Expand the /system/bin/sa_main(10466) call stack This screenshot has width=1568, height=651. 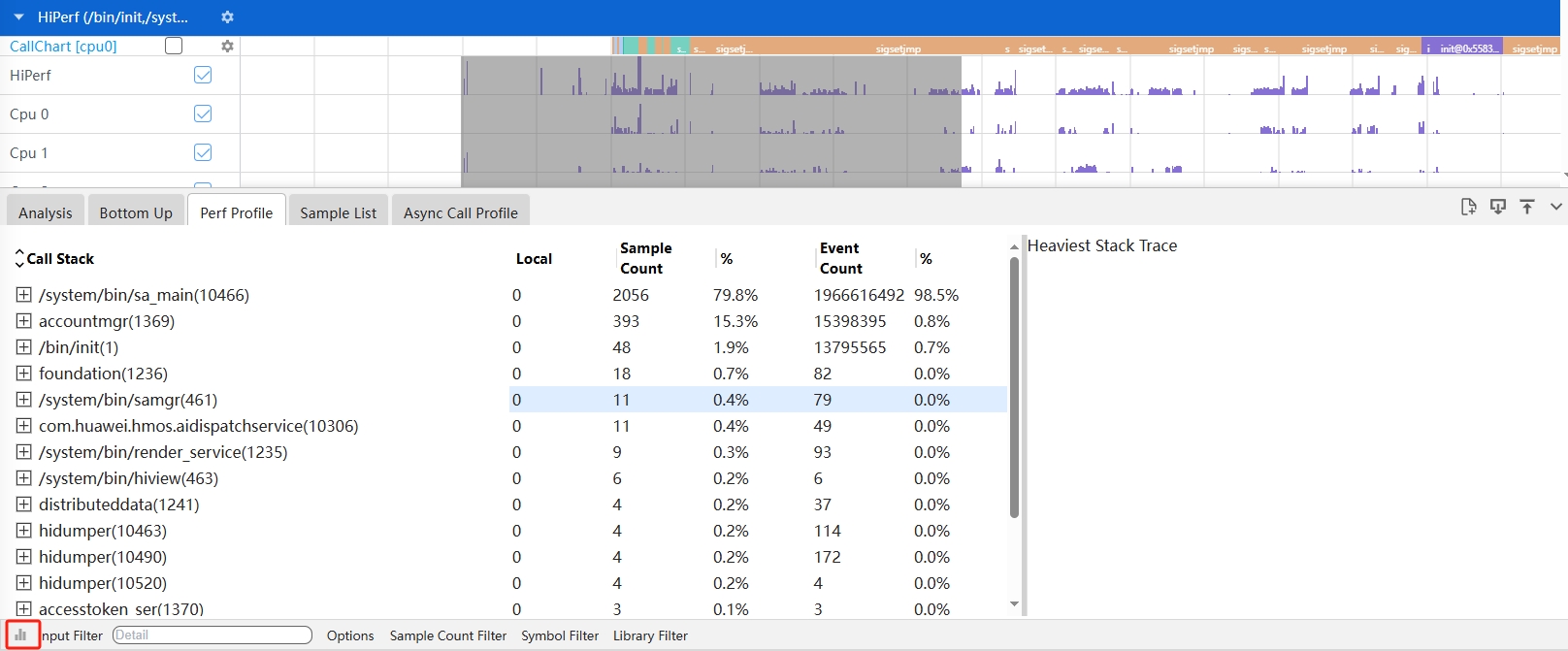[x=24, y=295]
